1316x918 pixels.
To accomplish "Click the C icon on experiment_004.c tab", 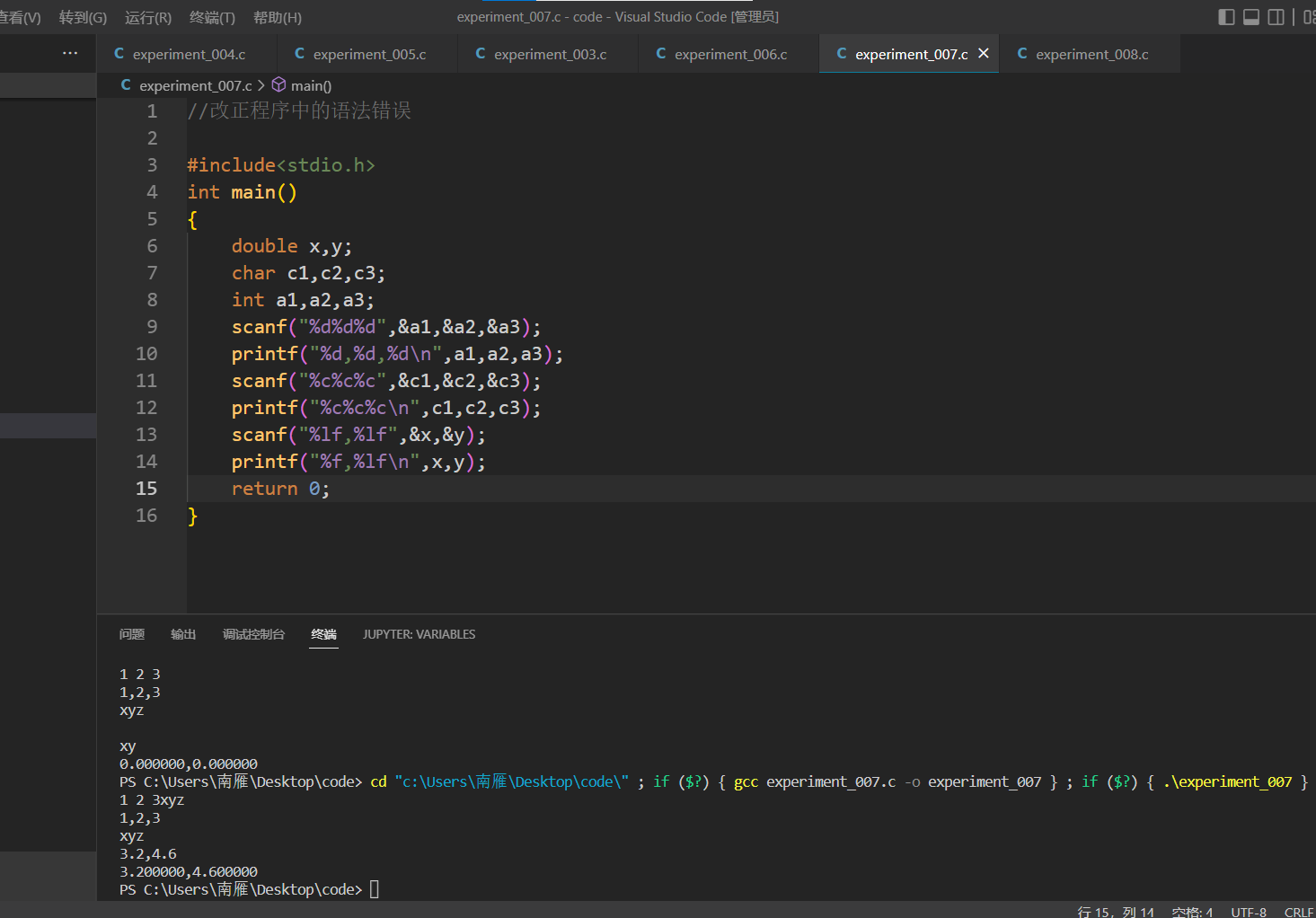I will (x=119, y=54).
